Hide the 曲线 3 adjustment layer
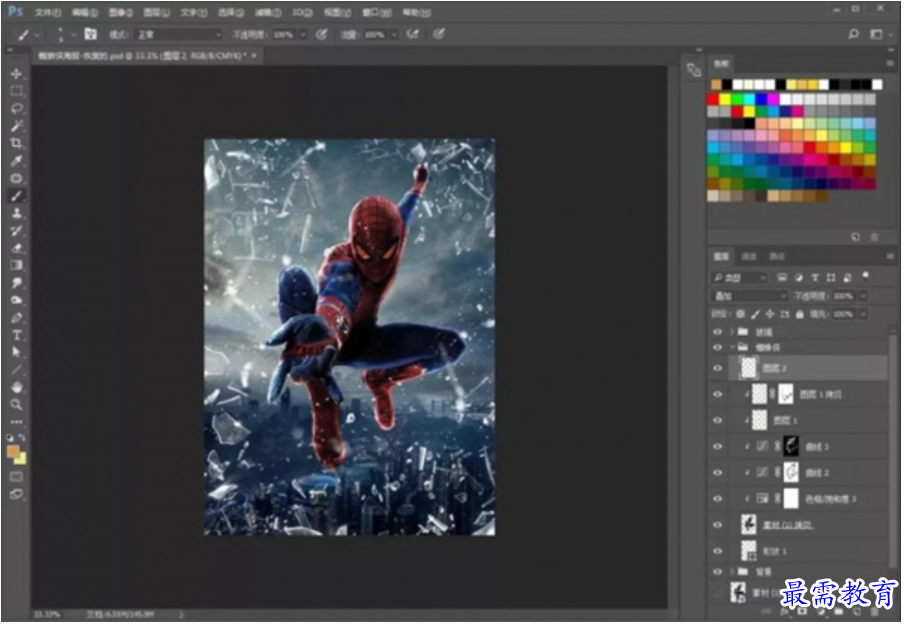 718,446
